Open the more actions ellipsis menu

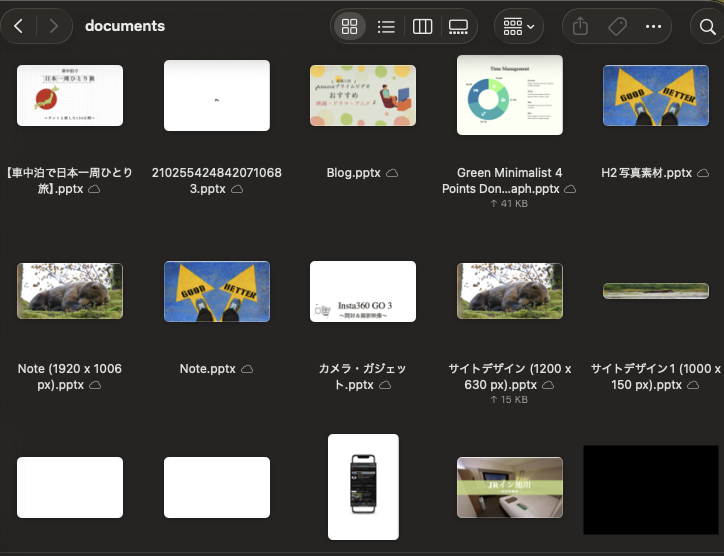coord(653,26)
